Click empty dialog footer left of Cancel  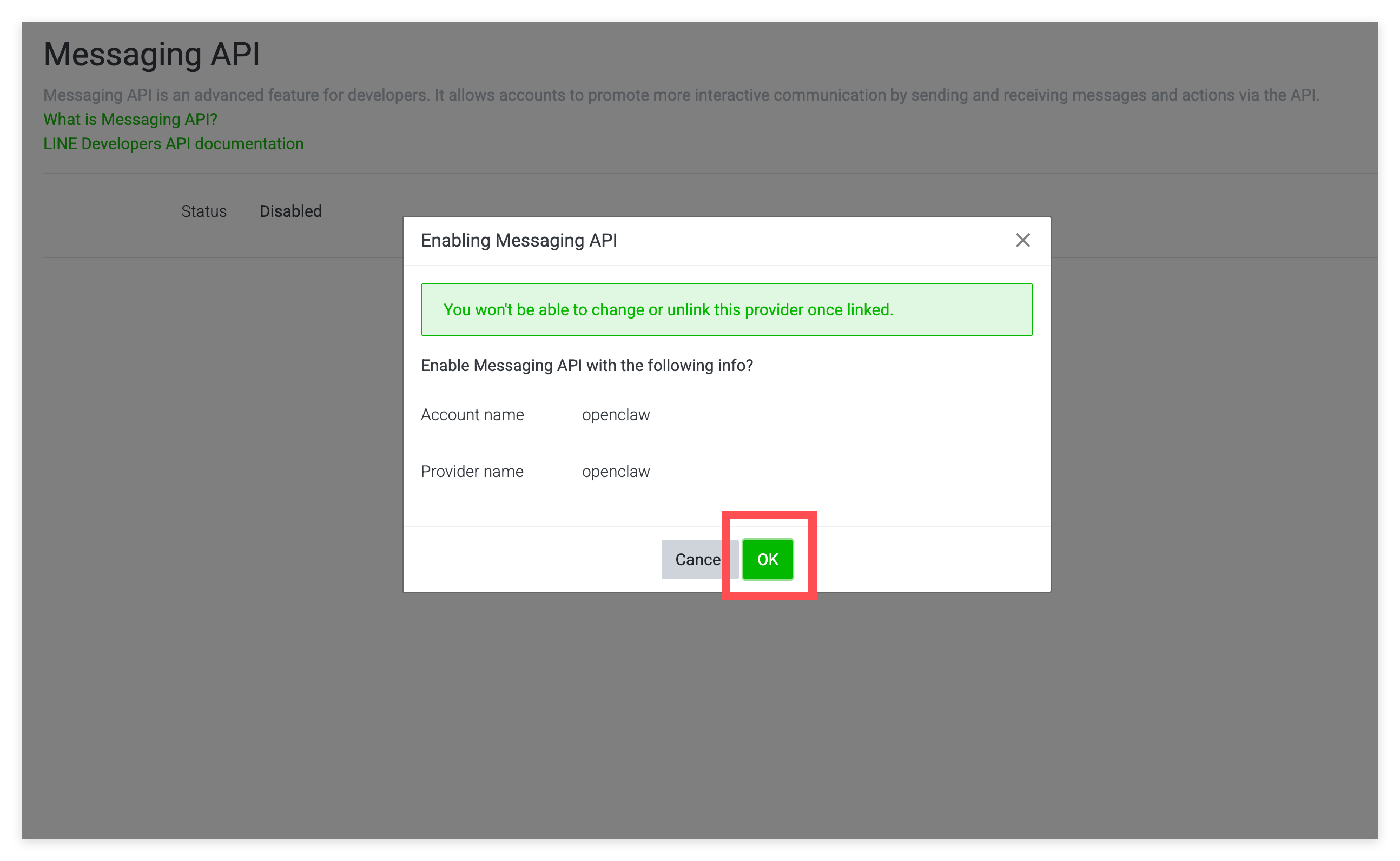[530, 559]
